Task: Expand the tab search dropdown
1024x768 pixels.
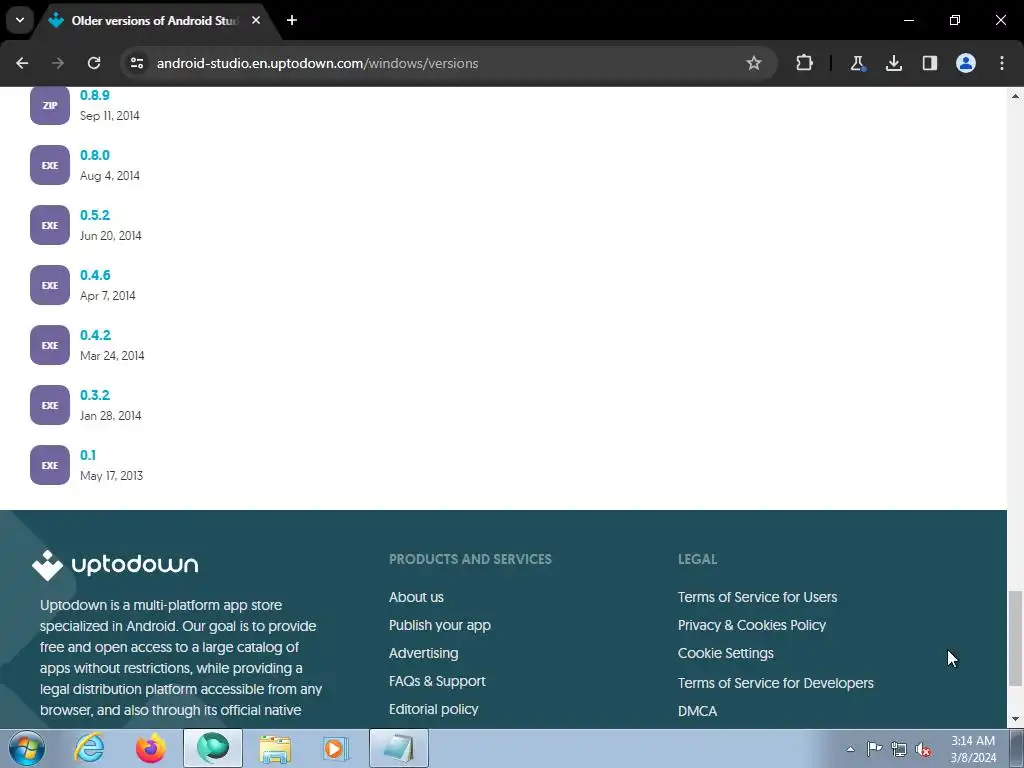Action: (20, 20)
